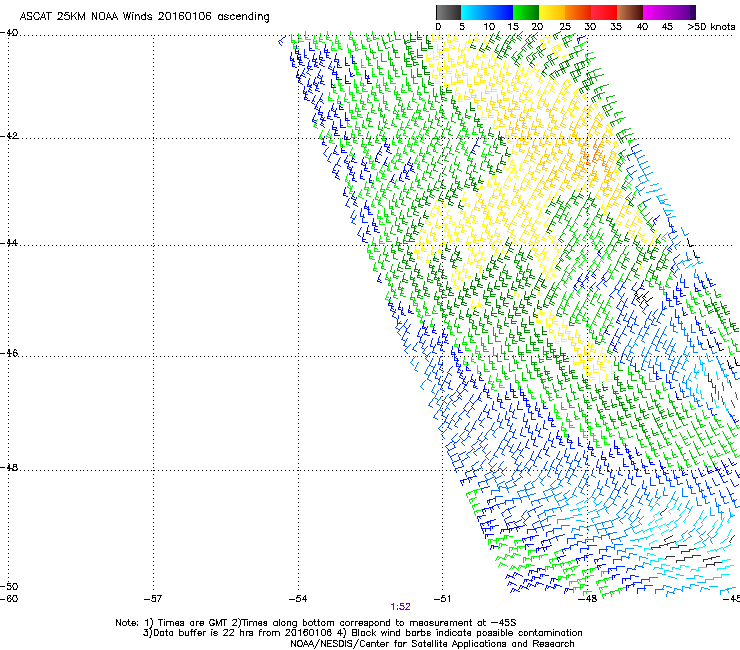
Task: Click the latitude axis label -48
Action: pyautogui.click(x=9, y=468)
